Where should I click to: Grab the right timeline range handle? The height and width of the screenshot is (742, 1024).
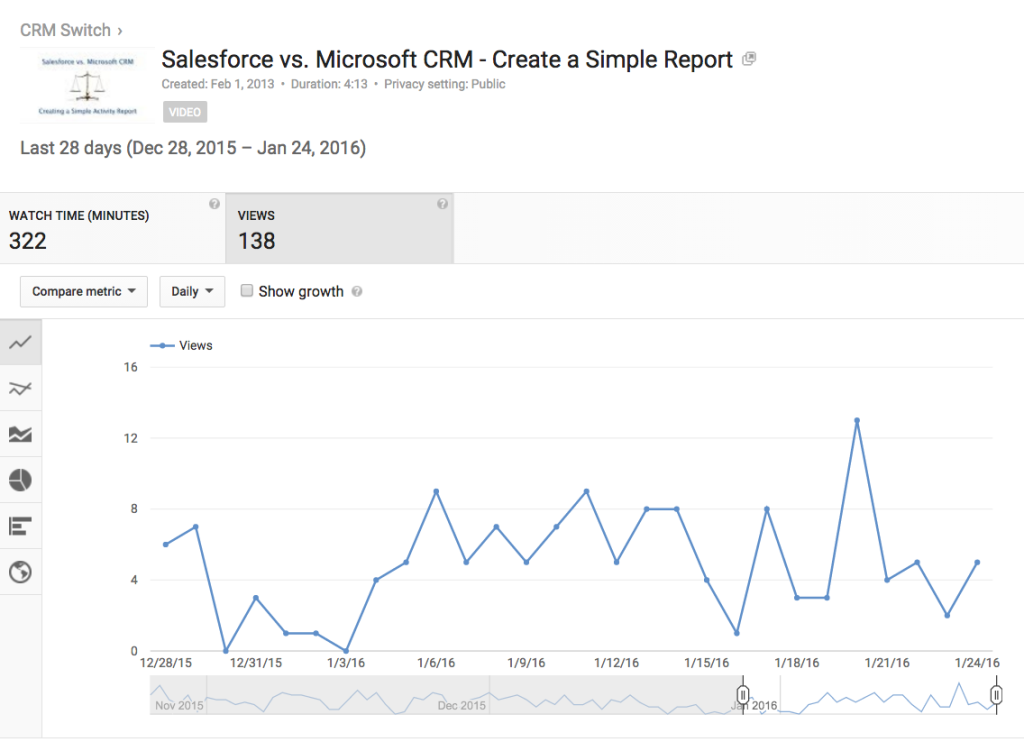point(996,695)
